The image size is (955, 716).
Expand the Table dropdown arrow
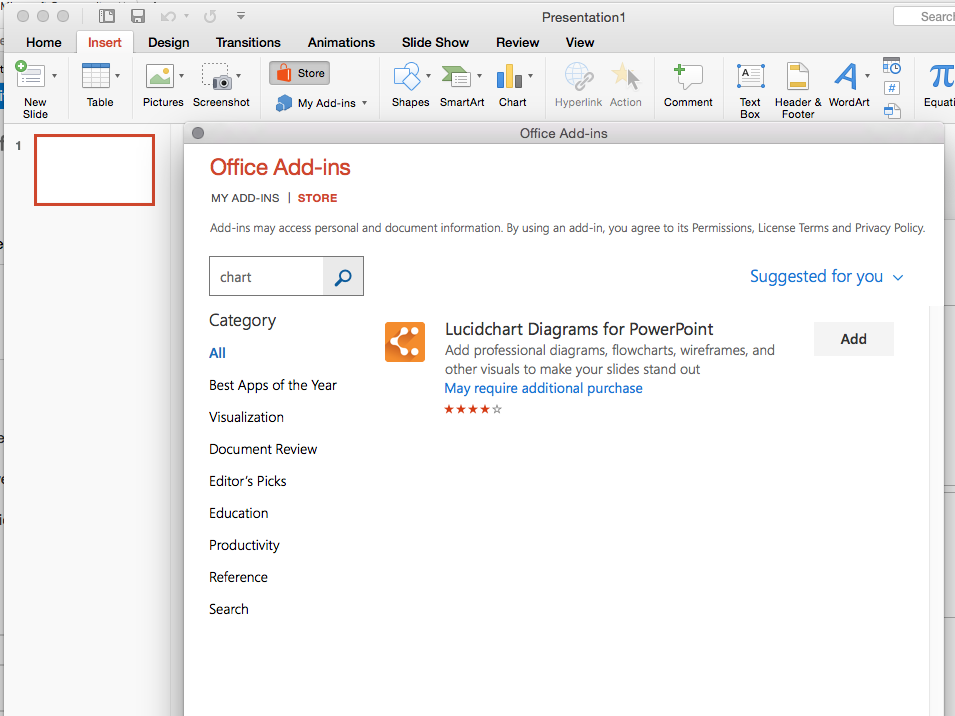(118, 75)
